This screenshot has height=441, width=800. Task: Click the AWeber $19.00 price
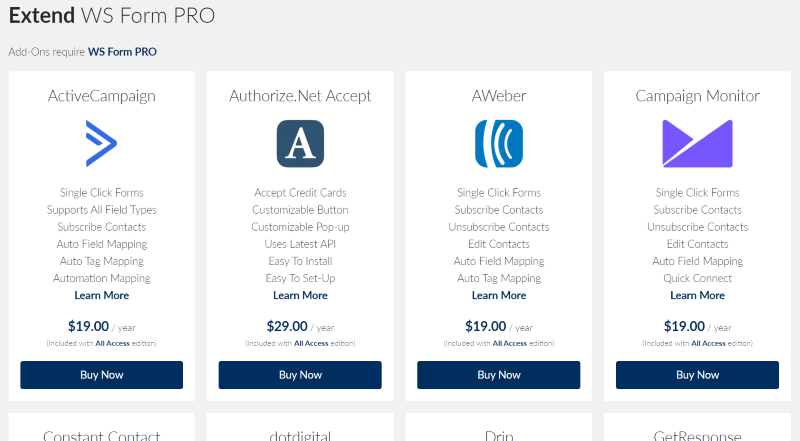485,326
